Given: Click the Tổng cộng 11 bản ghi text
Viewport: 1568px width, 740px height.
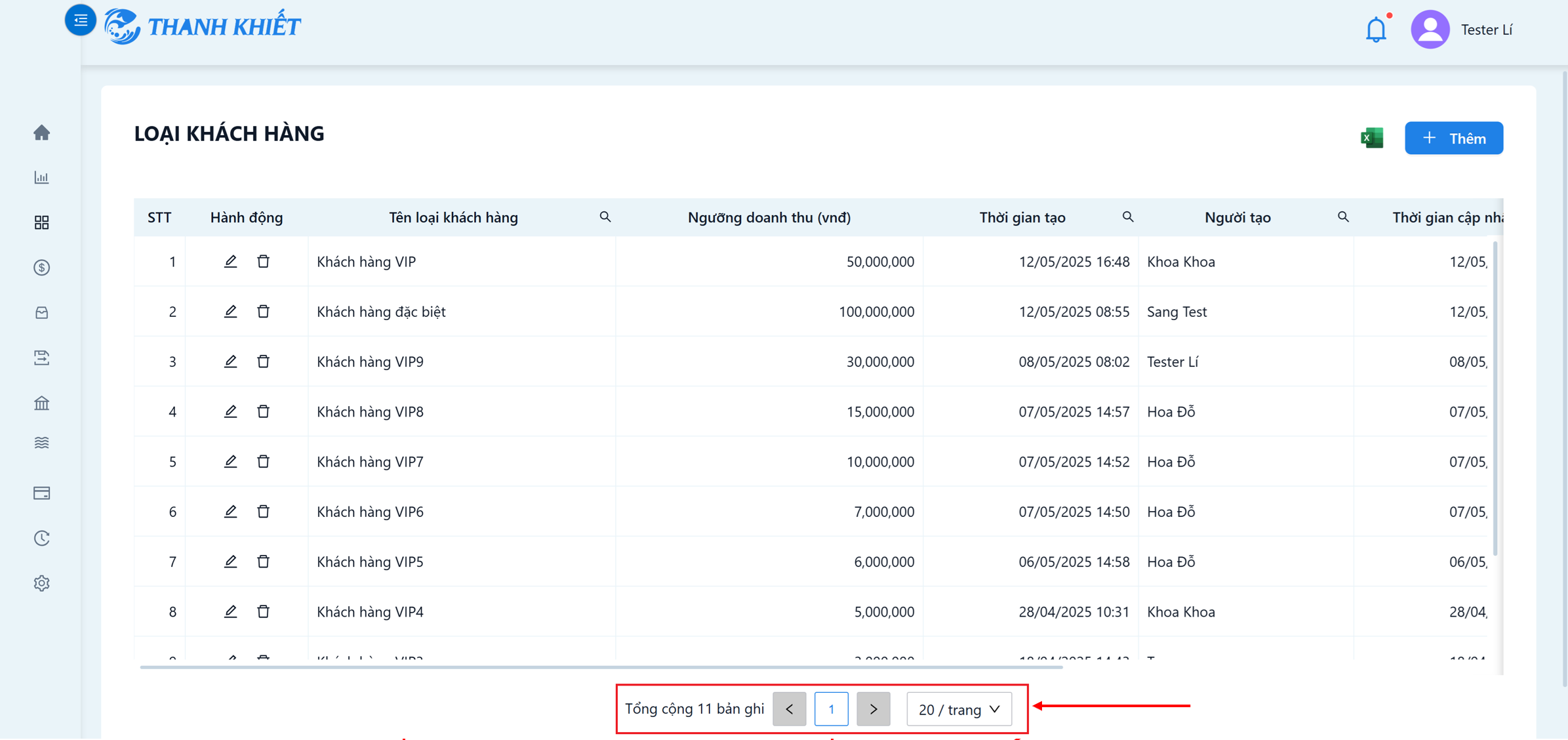Looking at the screenshot, I should coord(694,709).
